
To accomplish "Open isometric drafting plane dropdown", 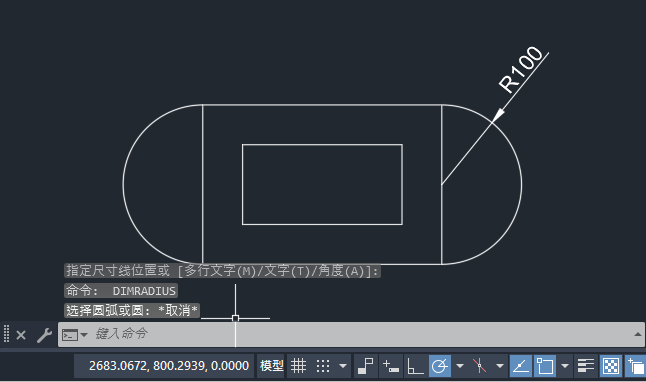I will click(x=500, y=366).
